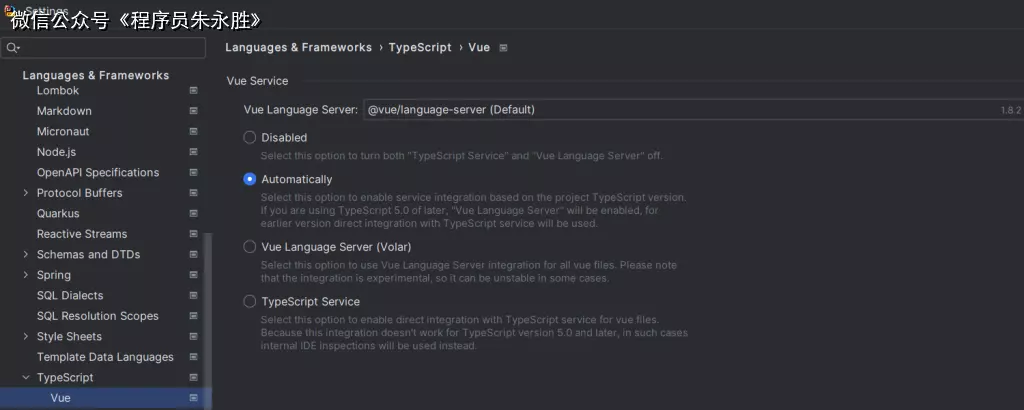Select Vue Language Server (Volar) option
Viewport: 1024px width, 410px height.
pos(250,247)
